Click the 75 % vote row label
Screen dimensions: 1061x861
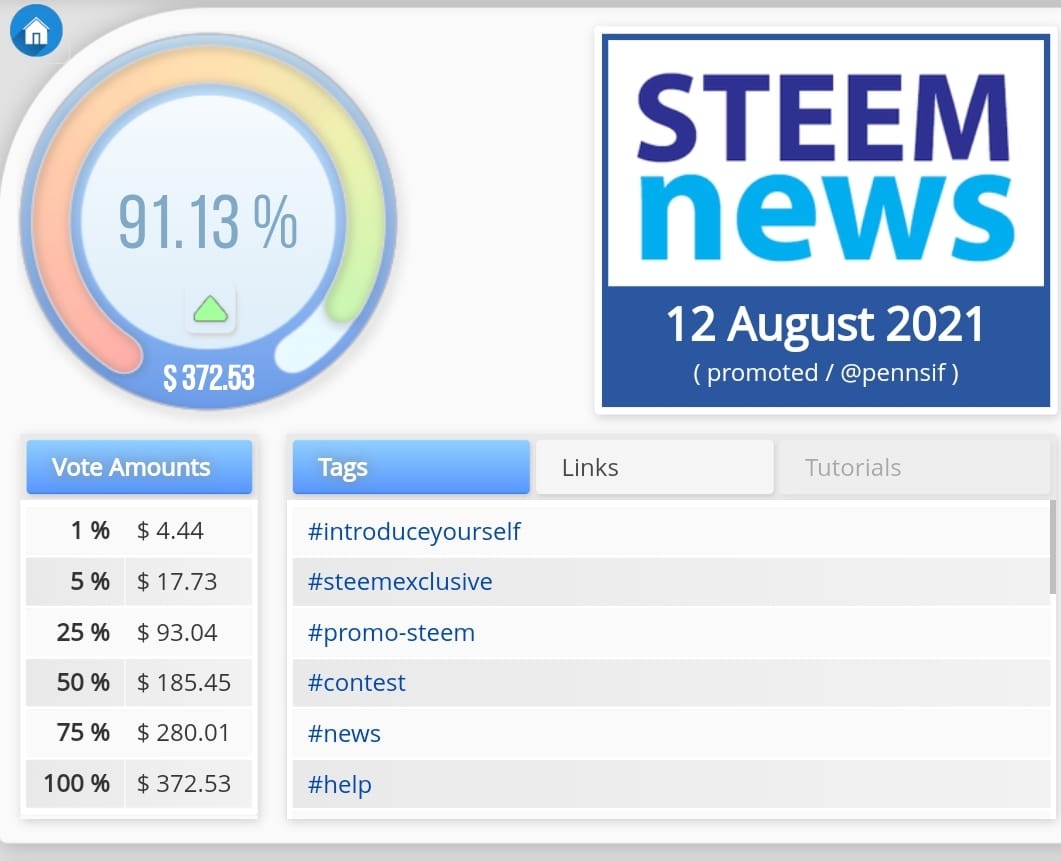point(83,732)
